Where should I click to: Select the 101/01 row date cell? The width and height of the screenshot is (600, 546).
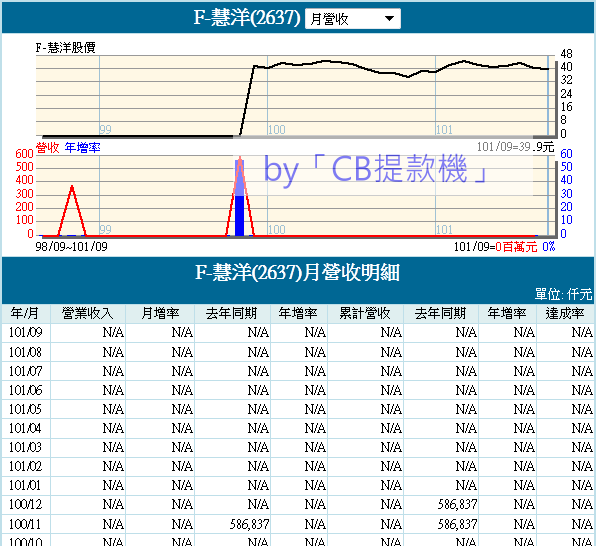(25, 485)
